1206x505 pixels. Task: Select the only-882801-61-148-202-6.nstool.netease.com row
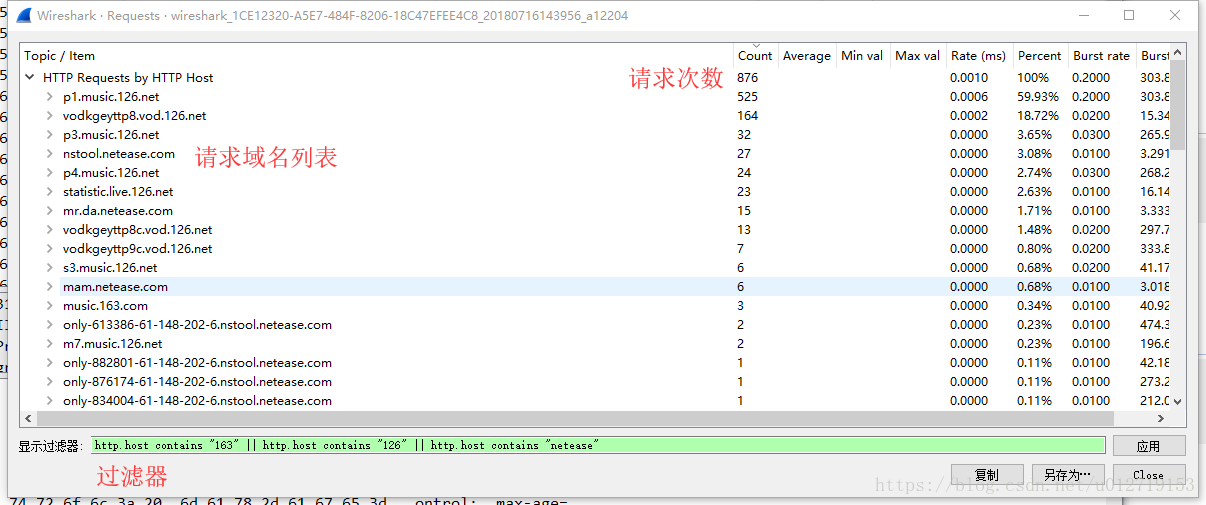(596, 363)
